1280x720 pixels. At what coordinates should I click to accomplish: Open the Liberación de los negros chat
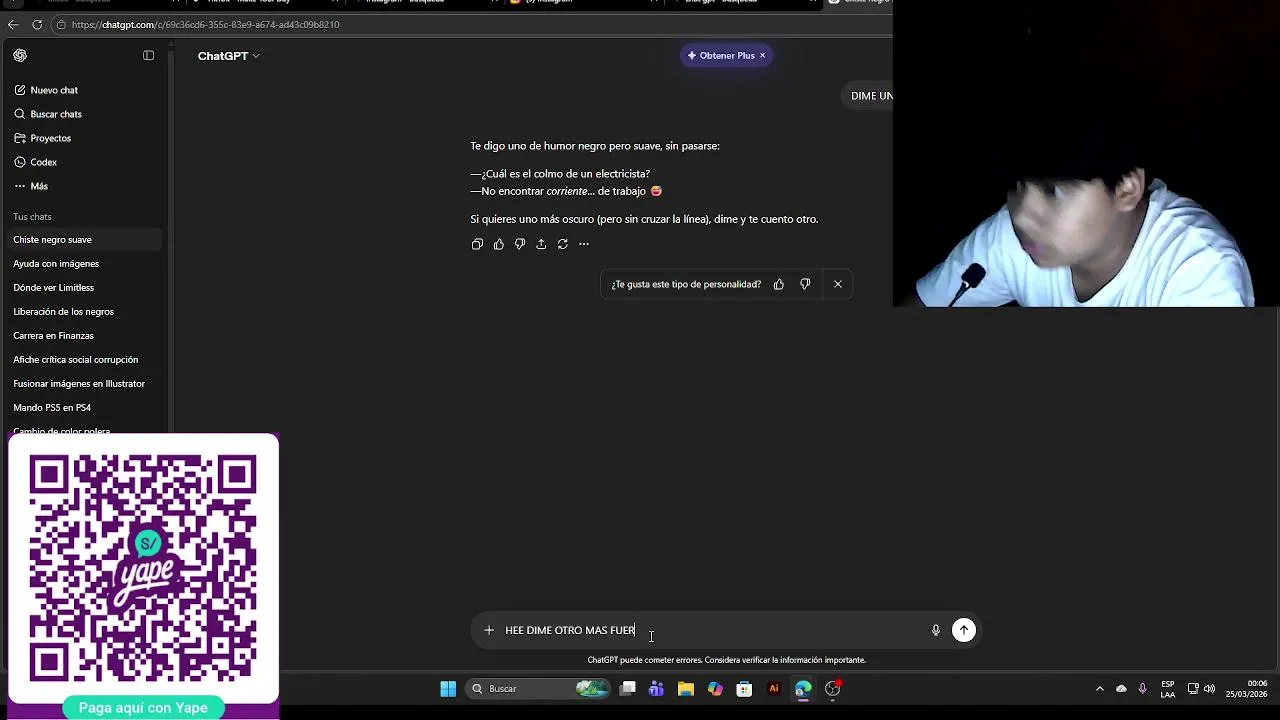tap(85, 312)
